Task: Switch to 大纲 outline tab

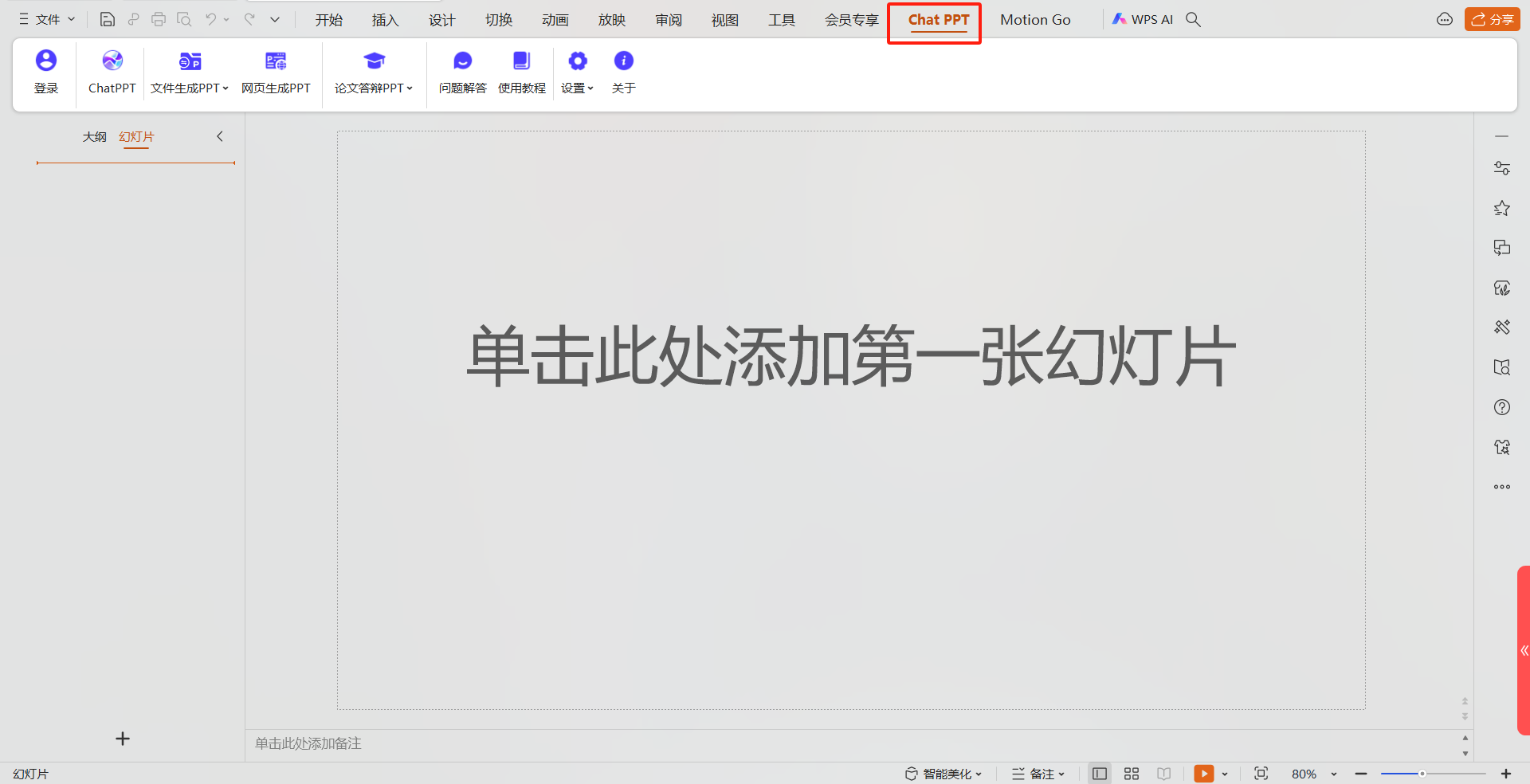Action: click(x=95, y=136)
